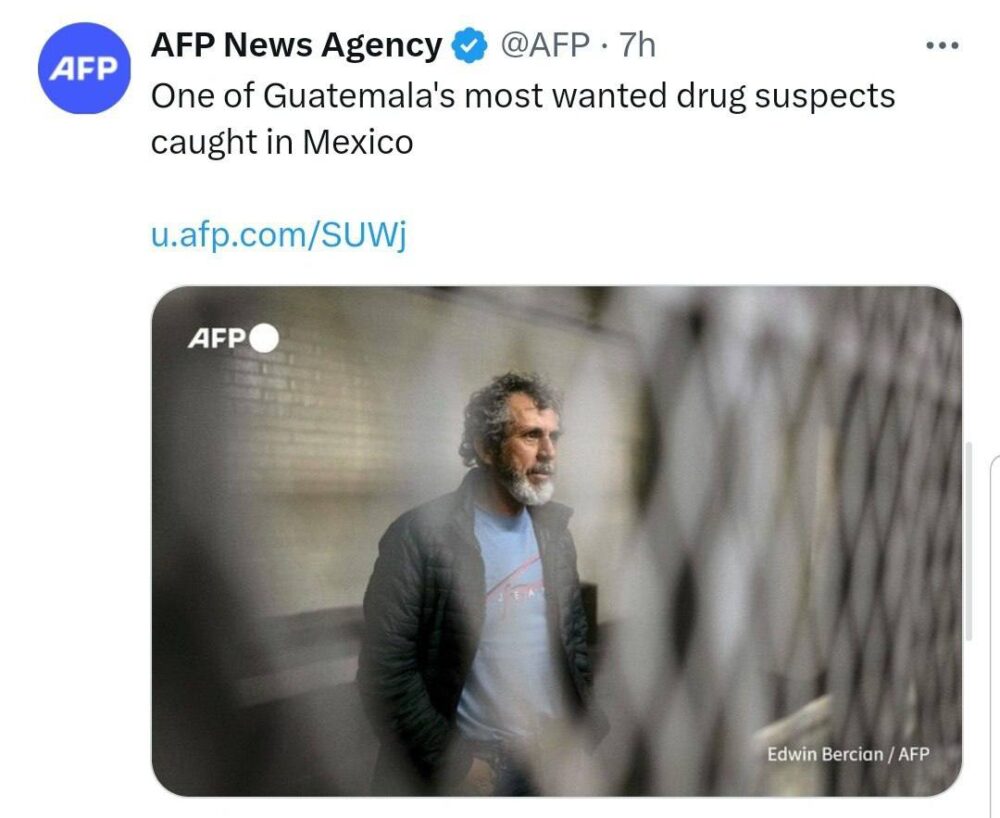Click the AFP watermark logo on photo
This screenshot has width=1000, height=818.
tap(217, 339)
